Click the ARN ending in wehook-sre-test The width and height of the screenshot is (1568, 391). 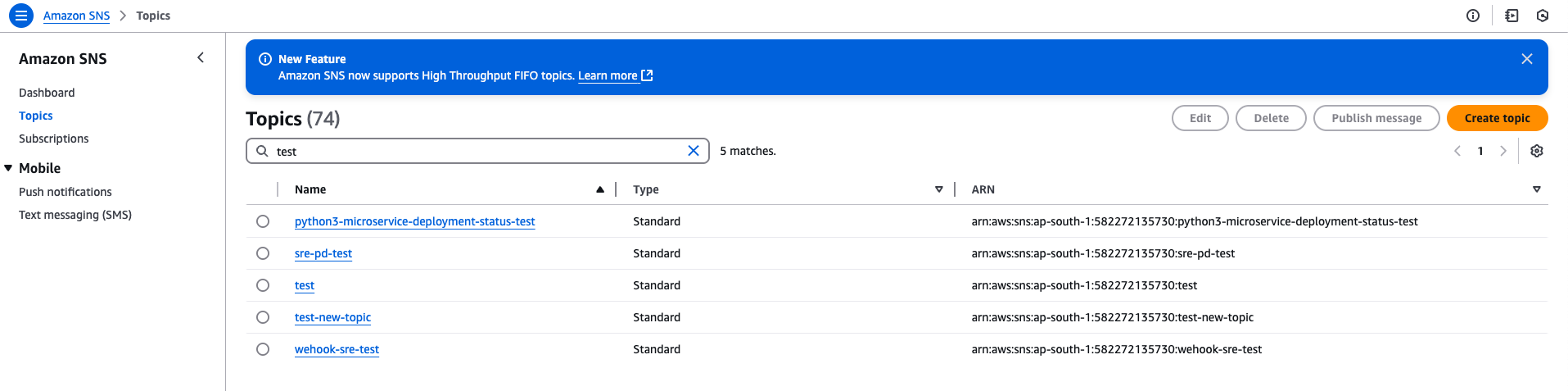(x=1117, y=349)
